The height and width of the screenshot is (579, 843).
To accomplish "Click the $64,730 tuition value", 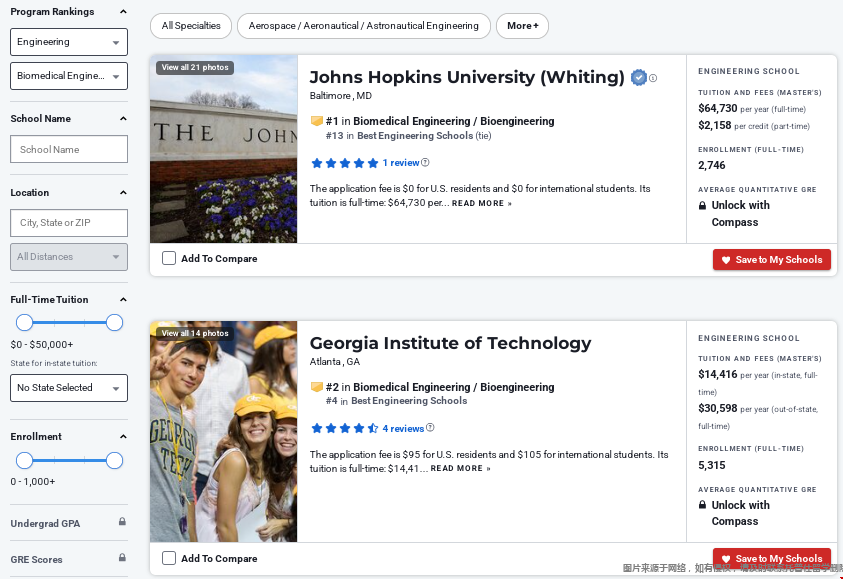I will 718,108.
